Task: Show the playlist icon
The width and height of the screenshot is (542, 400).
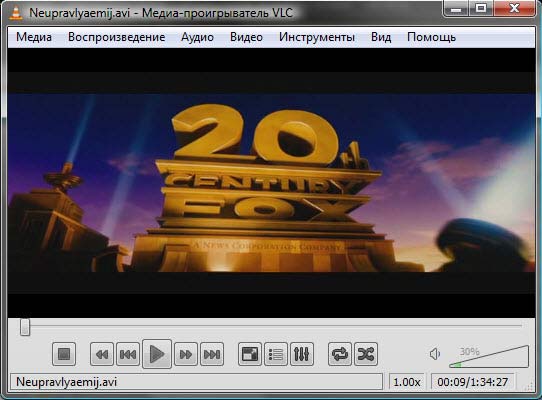Action: 275,354
